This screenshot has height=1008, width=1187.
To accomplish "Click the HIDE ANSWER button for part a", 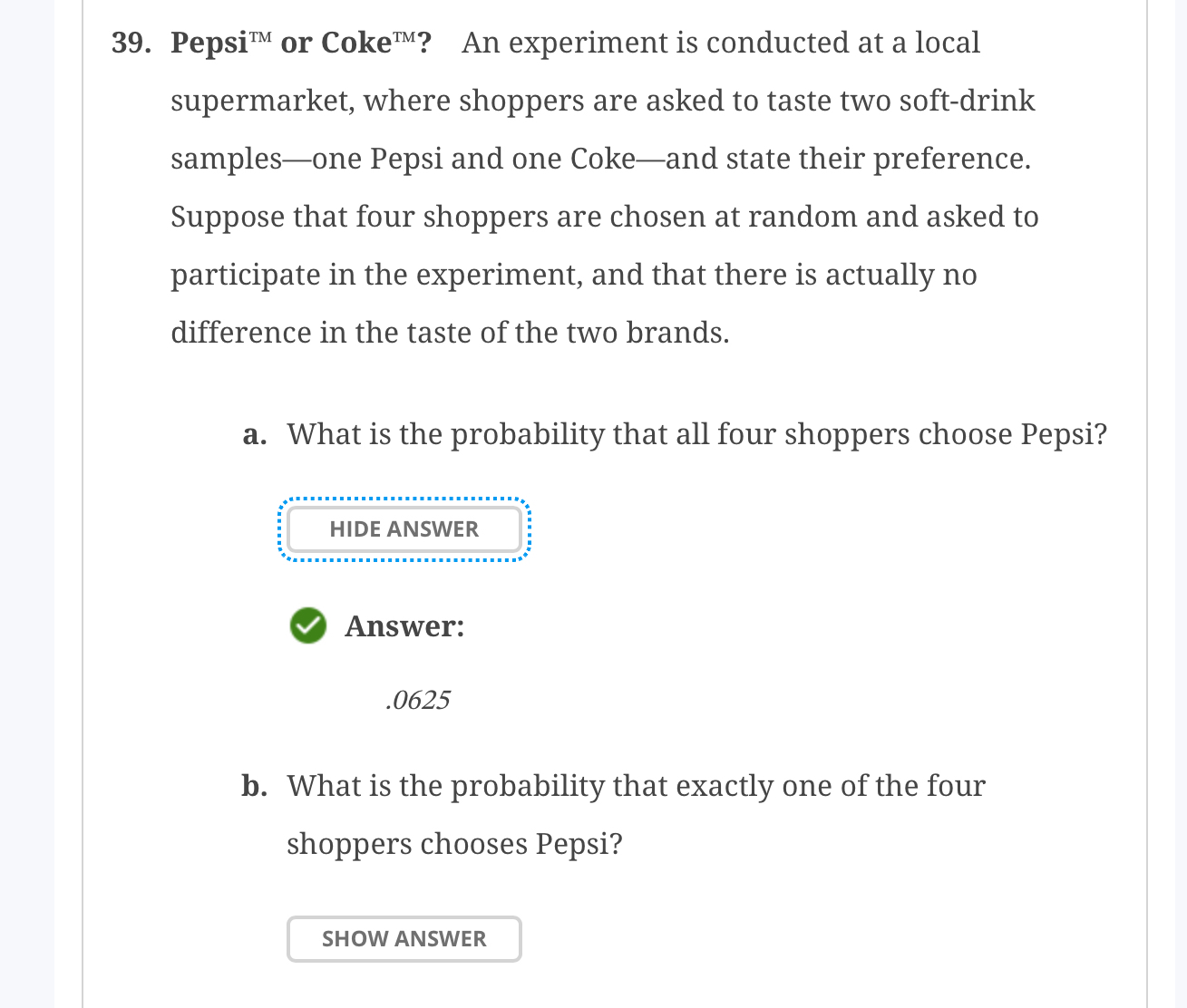I will click(x=404, y=528).
